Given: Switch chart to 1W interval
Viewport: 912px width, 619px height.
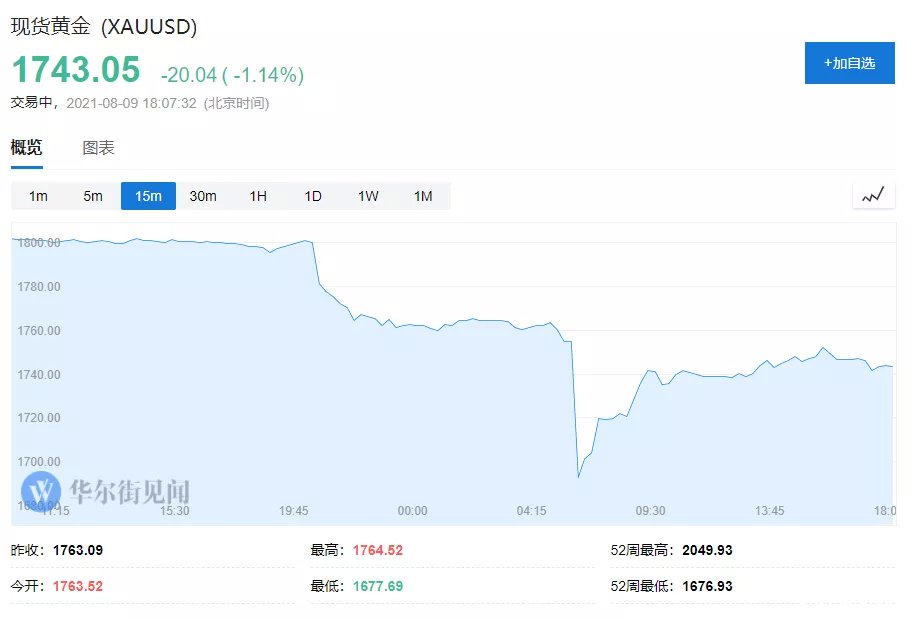Looking at the screenshot, I should coord(368,196).
